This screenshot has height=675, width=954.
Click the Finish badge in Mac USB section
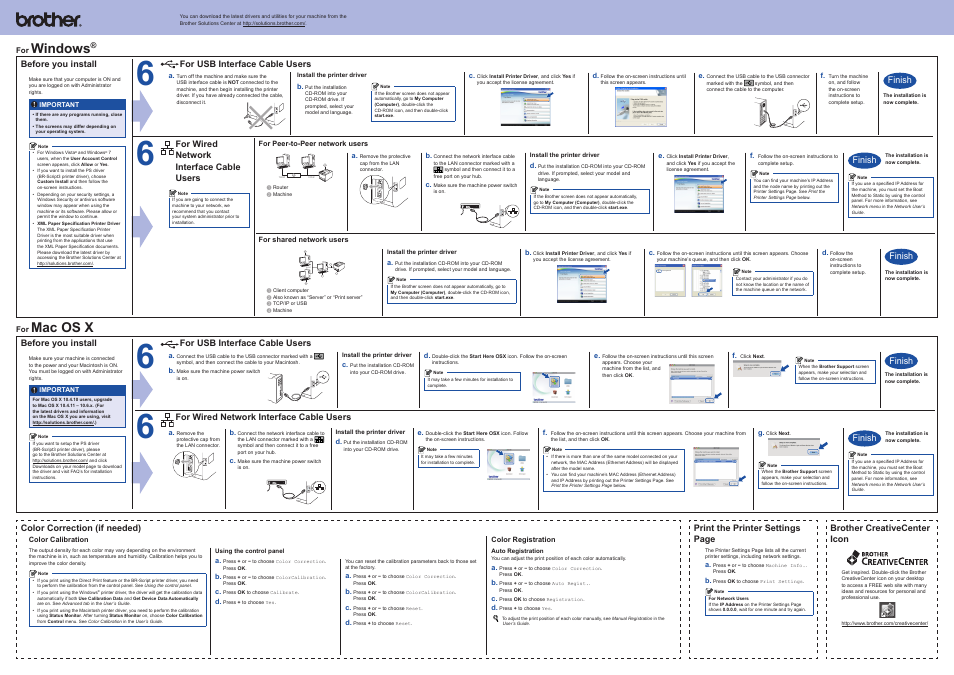[x=900, y=361]
